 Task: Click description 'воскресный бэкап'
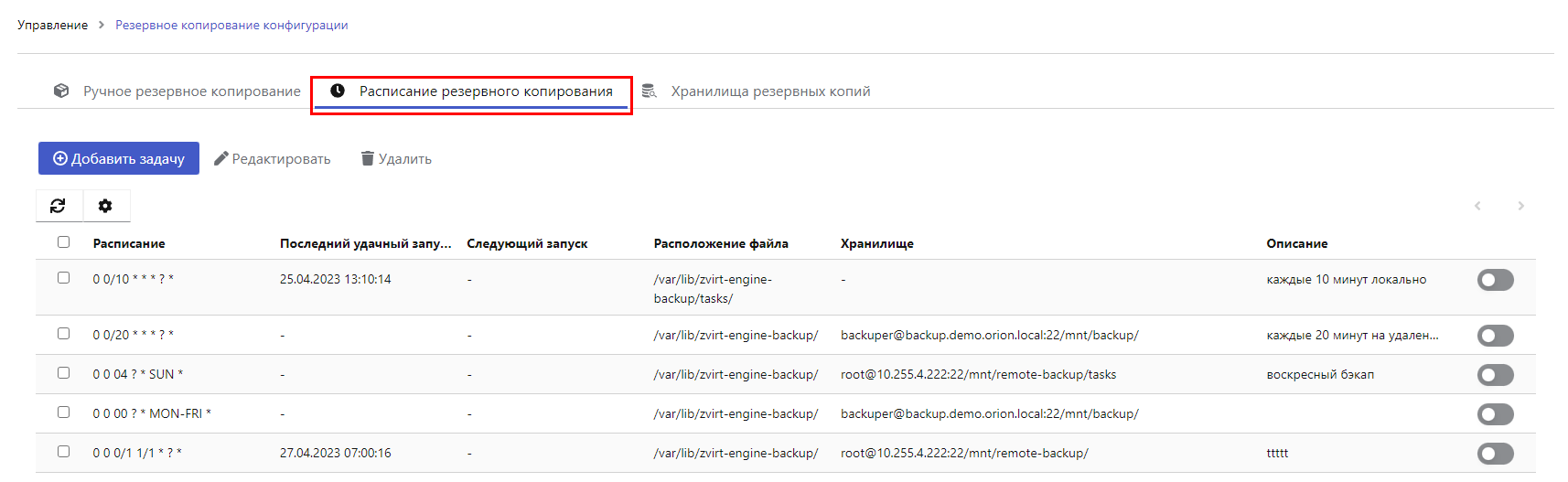1320,375
